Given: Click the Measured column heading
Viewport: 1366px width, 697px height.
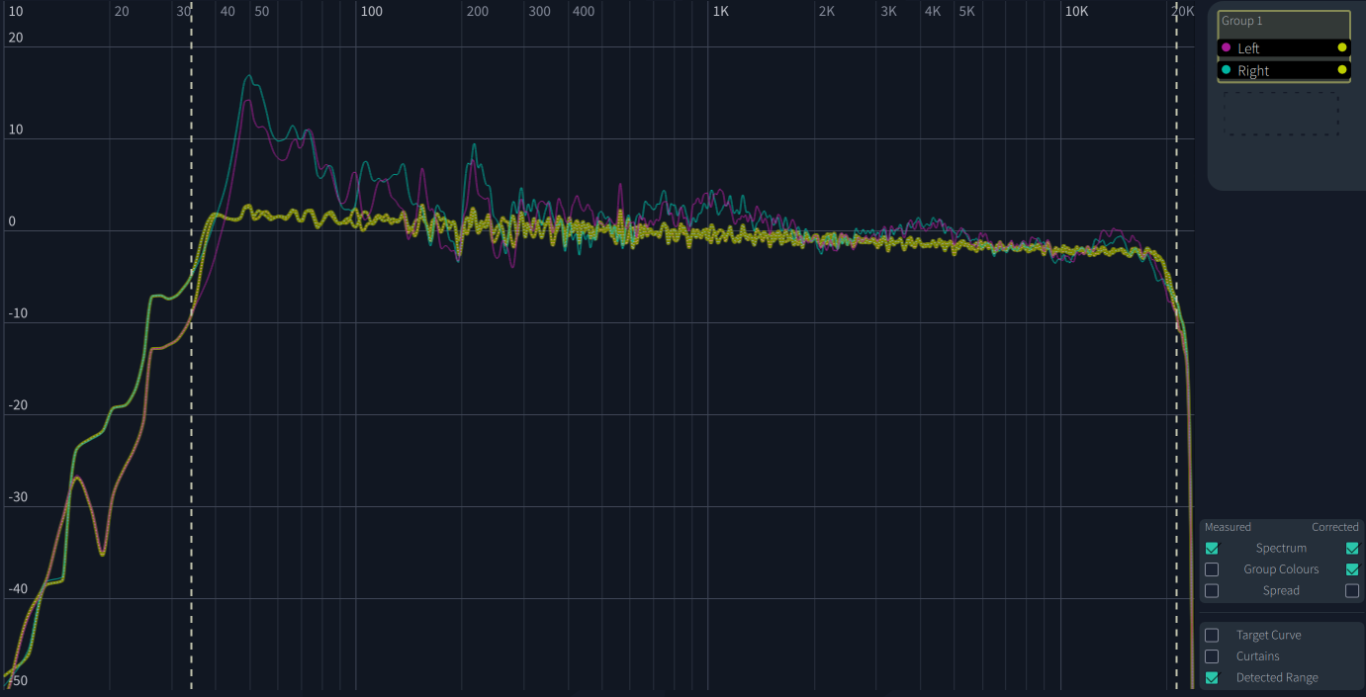Looking at the screenshot, I should point(1228,527).
